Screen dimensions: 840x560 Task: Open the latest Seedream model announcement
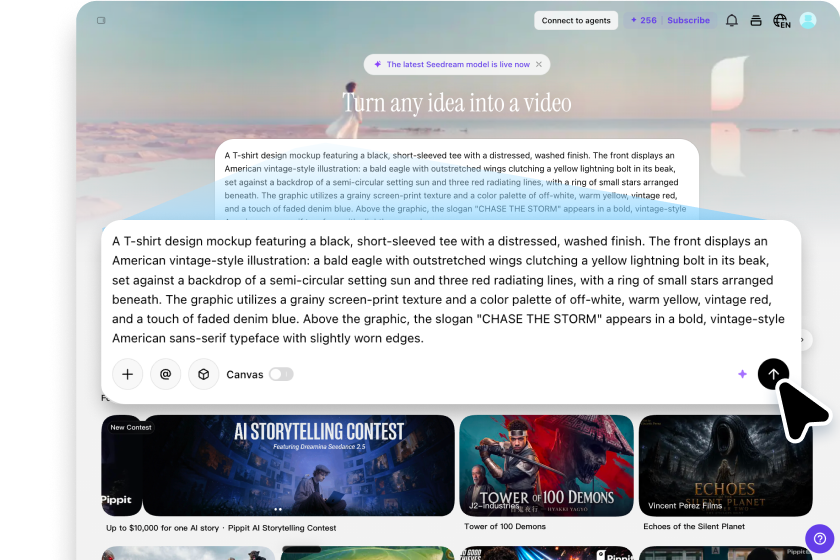[x=458, y=64]
